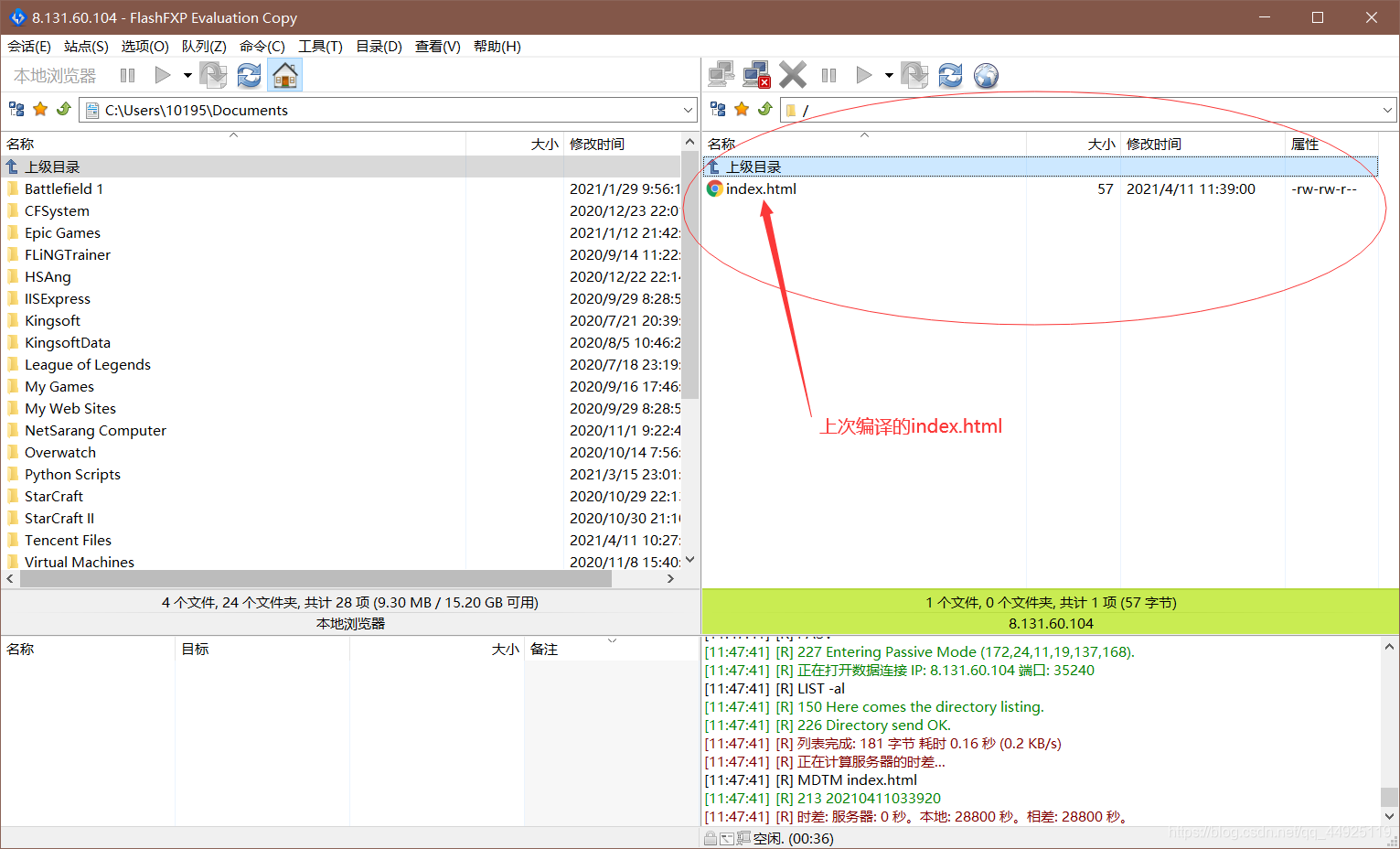Open the 帮助(H) menu
Viewport: 1400px width, 849px height.
pos(497,47)
